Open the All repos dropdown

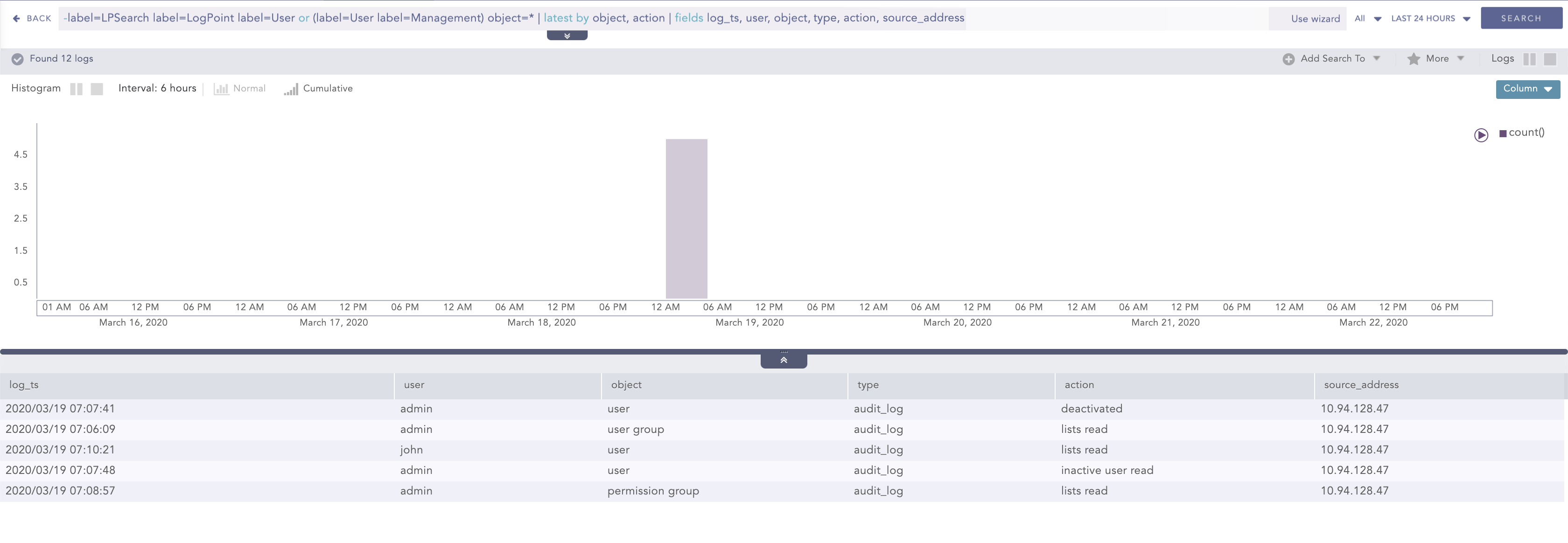[1365, 18]
